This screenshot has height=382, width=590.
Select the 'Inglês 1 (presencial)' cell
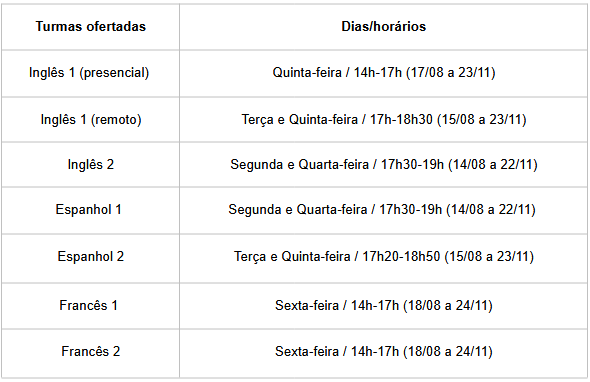[x=89, y=73]
